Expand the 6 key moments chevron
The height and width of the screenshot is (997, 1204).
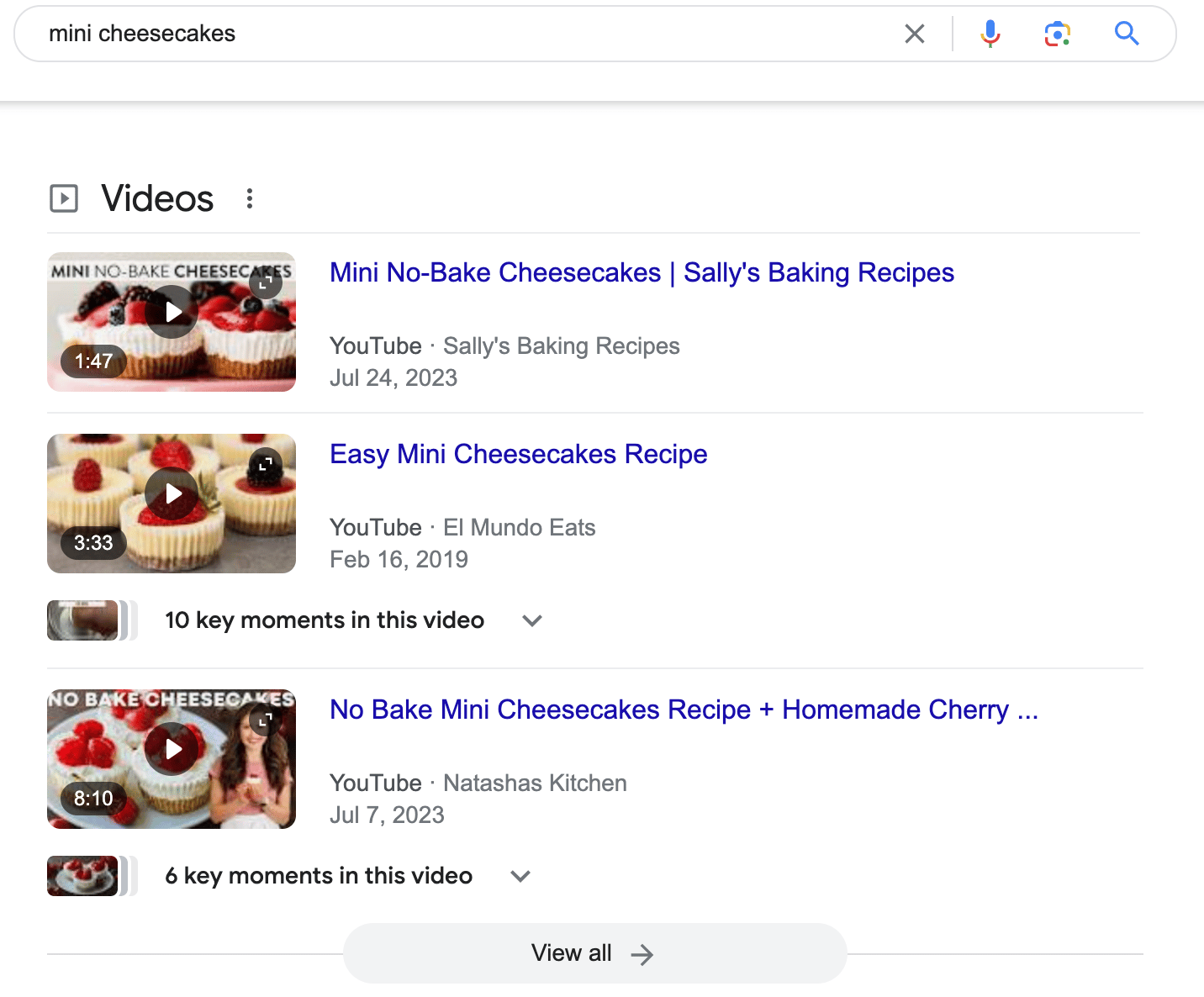[x=520, y=876]
